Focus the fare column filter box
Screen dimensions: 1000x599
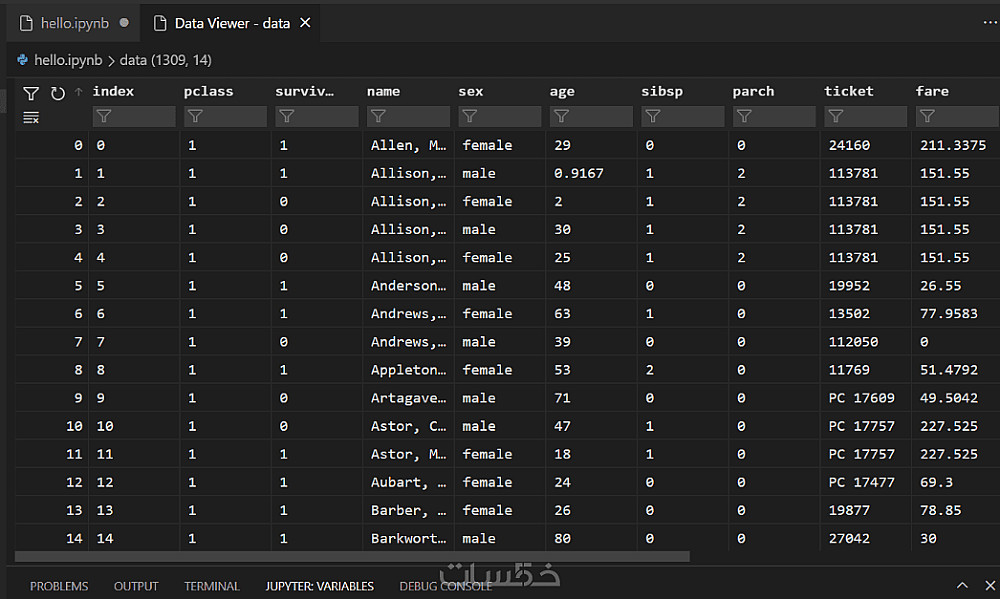tap(955, 117)
